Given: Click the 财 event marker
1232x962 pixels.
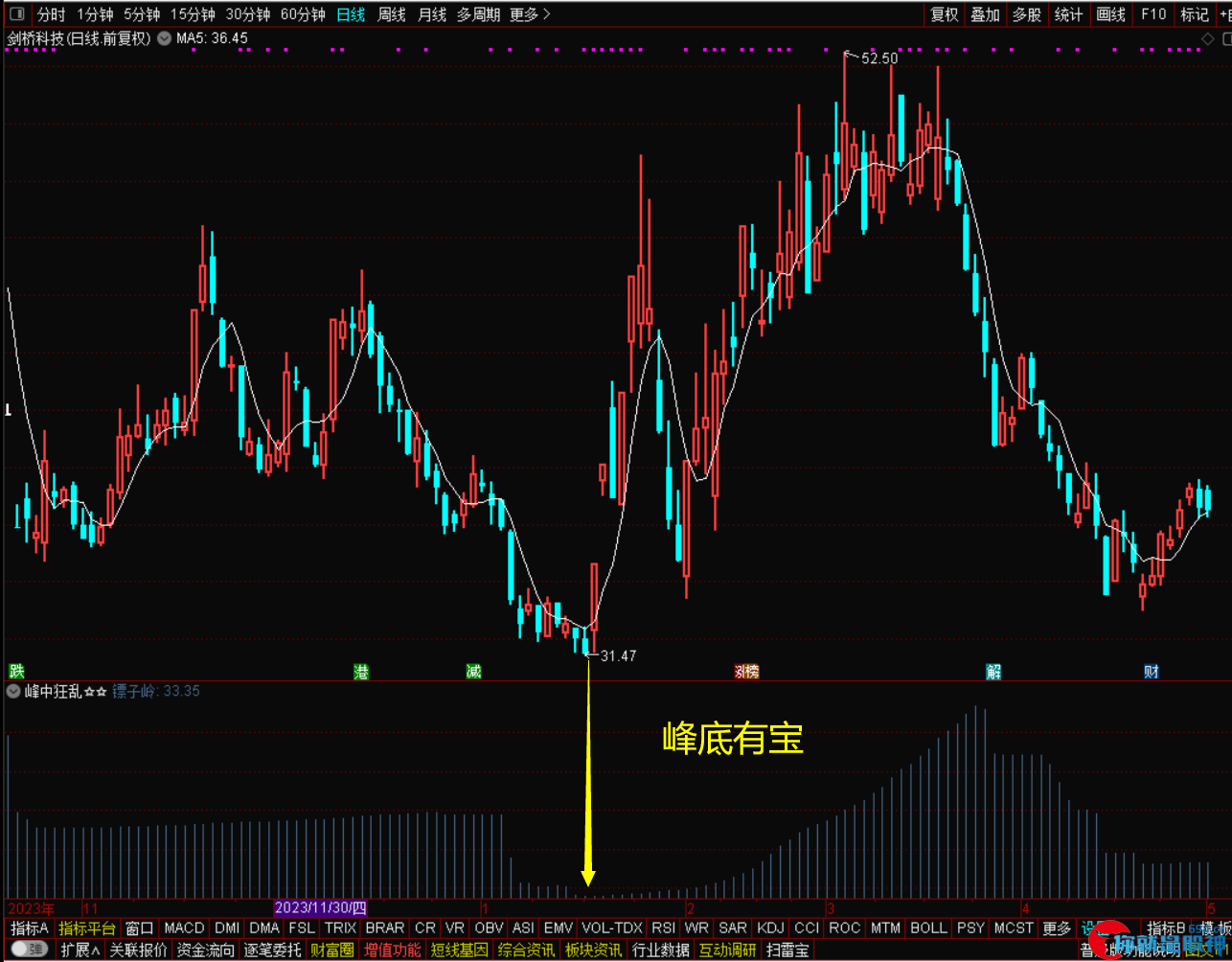Looking at the screenshot, I should pyautogui.click(x=1152, y=671).
